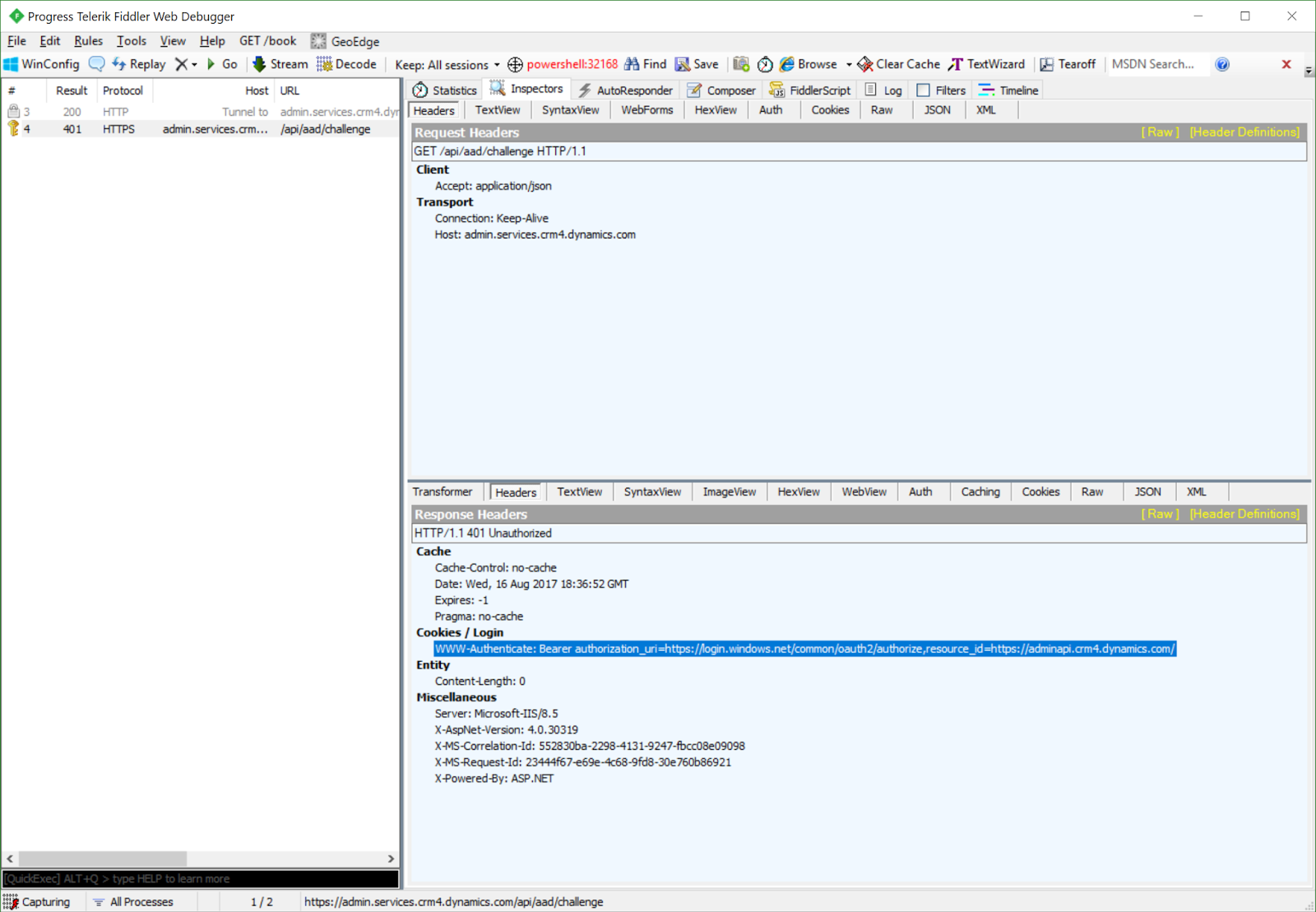
Task: Select response WebView tab
Action: [x=864, y=492]
